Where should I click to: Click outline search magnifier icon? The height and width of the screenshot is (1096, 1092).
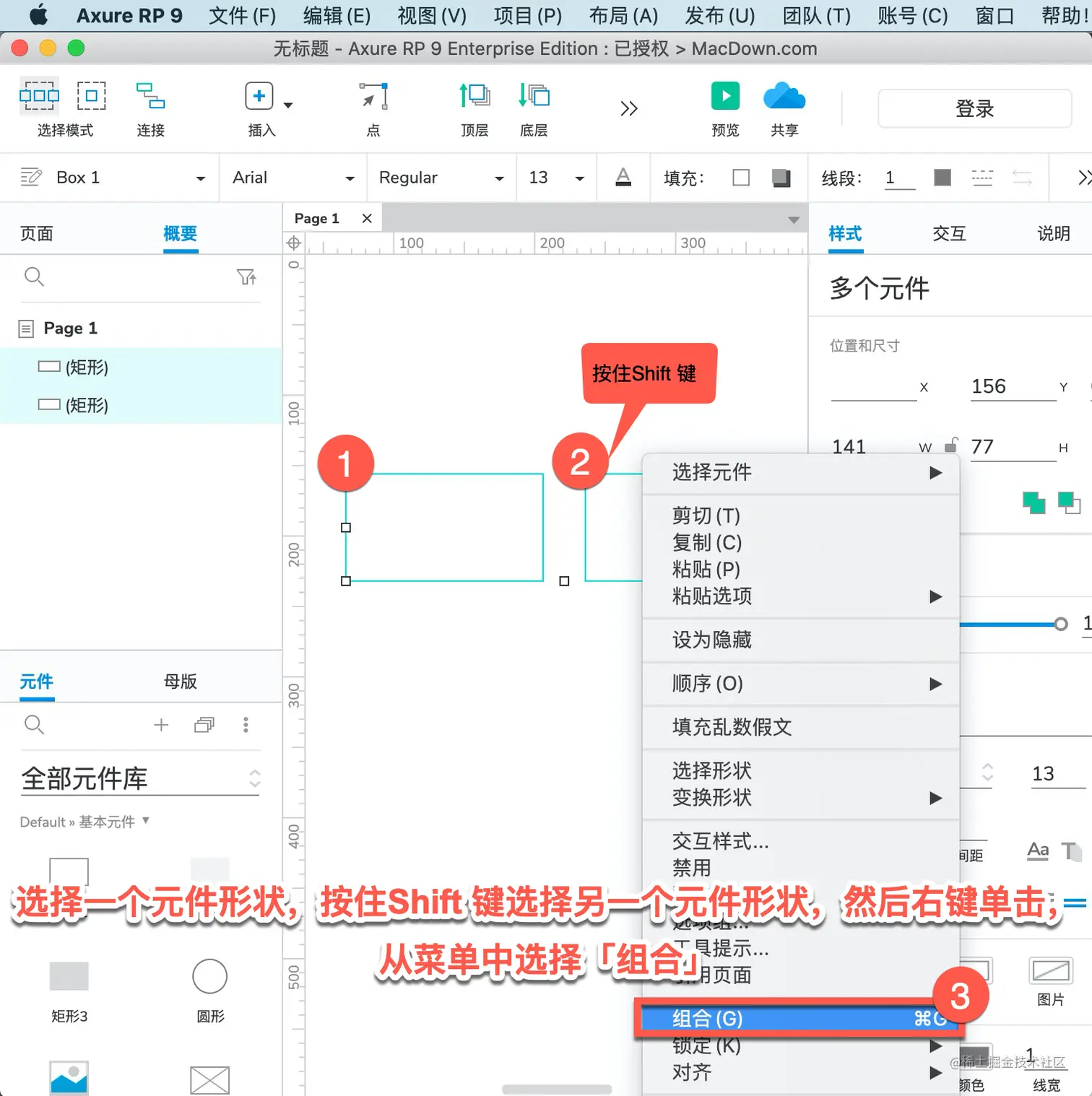coord(34,277)
